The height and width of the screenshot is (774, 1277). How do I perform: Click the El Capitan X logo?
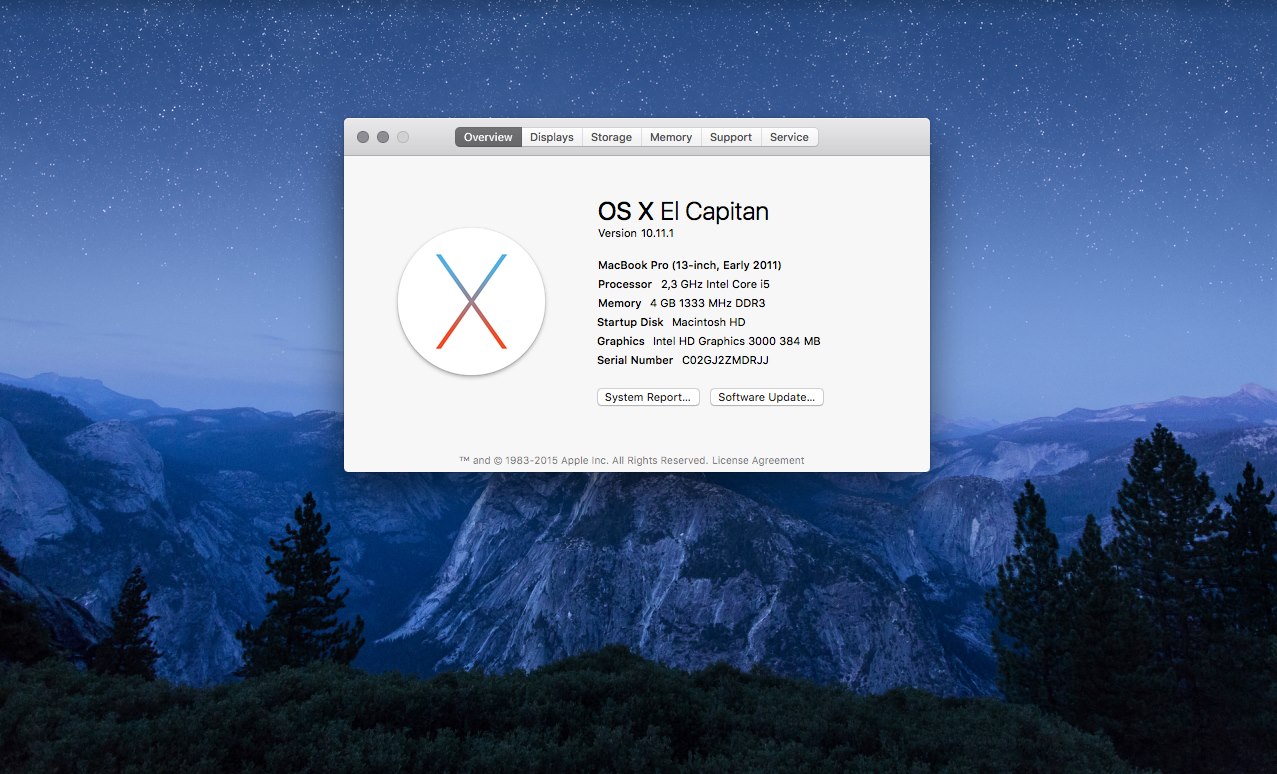pyautogui.click(x=471, y=301)
